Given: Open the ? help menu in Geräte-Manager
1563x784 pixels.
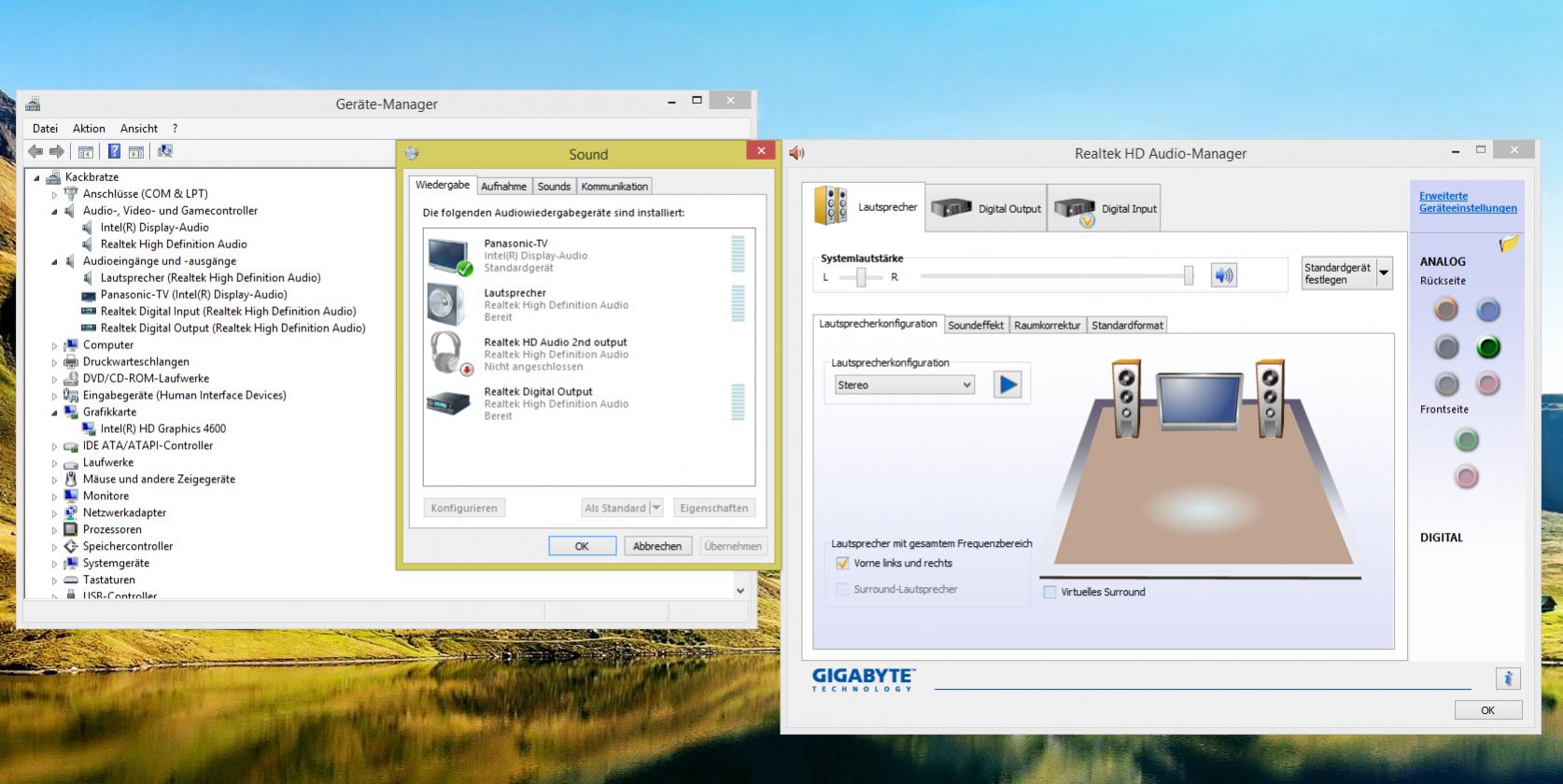Looking at the screenshot, I should coord(175,128).
